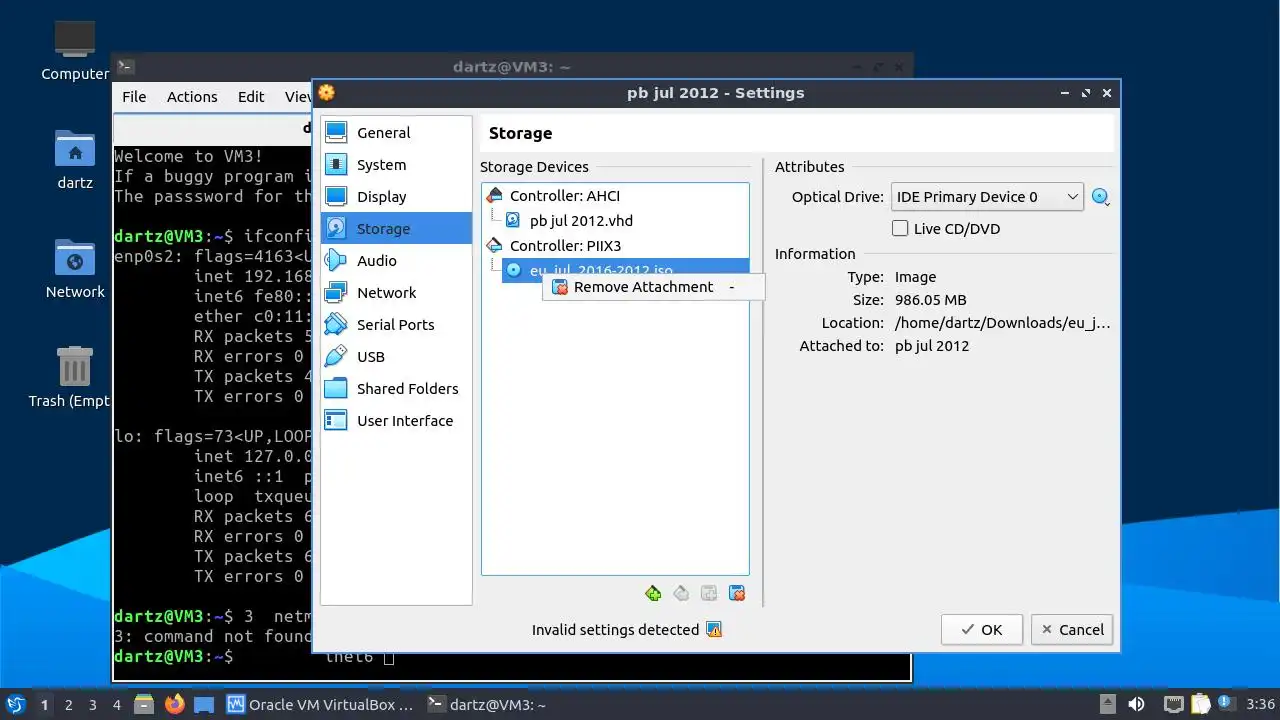Open the File menu in terminal window

pyautogui.click(x=134, y=97)
